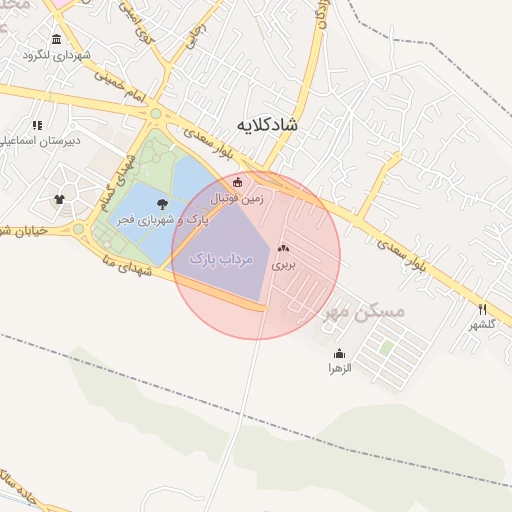This screenshot has height=512, width=512.
Task: Click the green roundabout at the park's north corner
Action: coord(156,114)
